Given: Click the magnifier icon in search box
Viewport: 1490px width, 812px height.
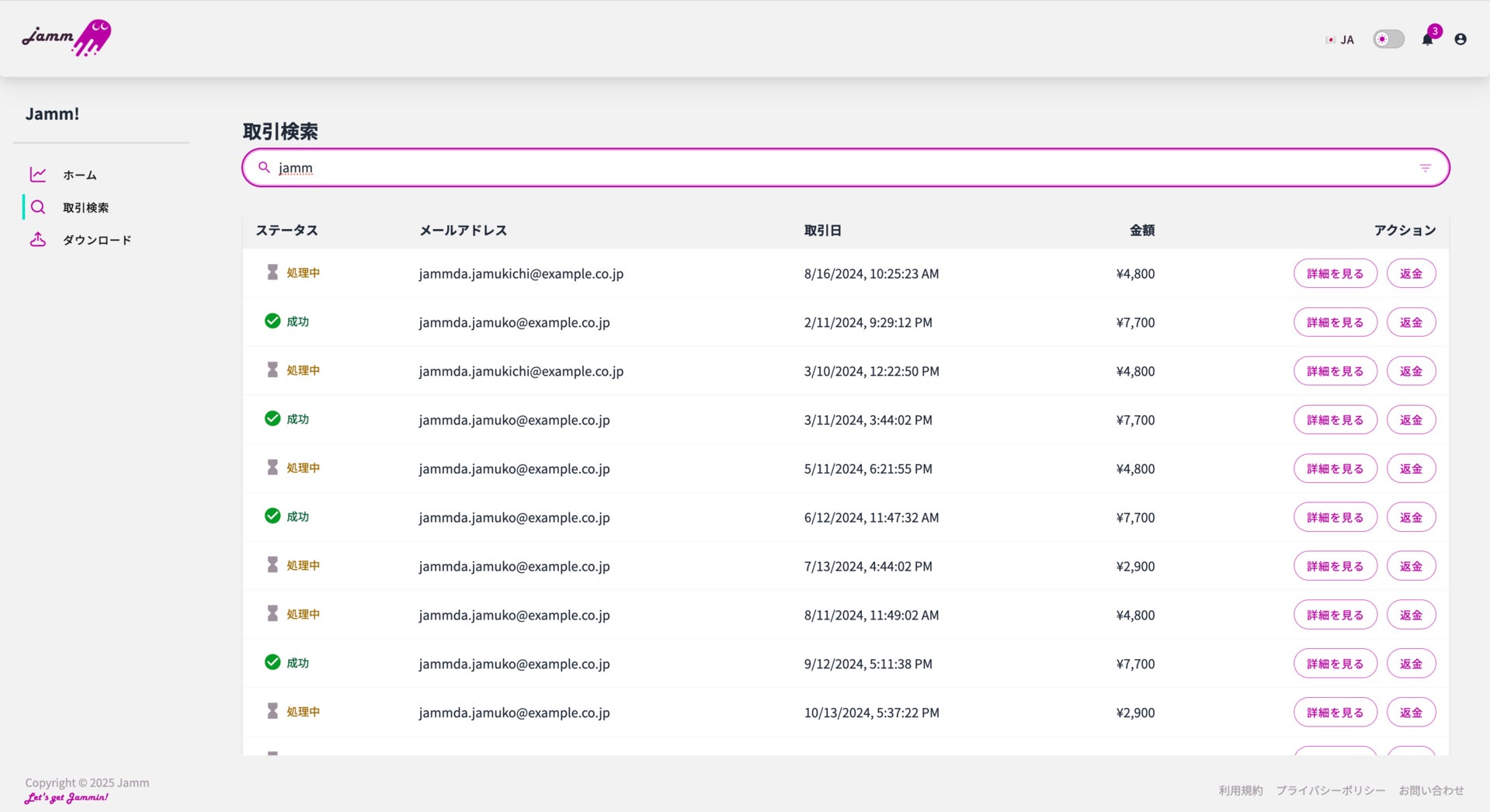Looking at the screenshot, I should [x=264, y=168].
